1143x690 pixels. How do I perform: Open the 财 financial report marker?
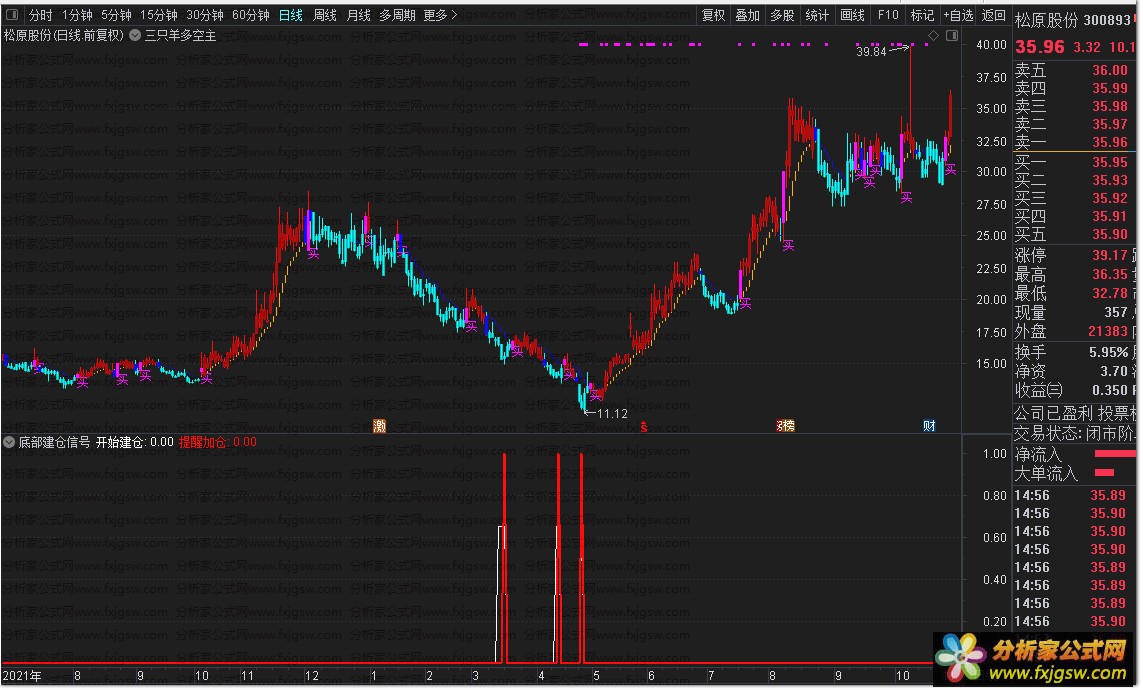coord(929,426)
